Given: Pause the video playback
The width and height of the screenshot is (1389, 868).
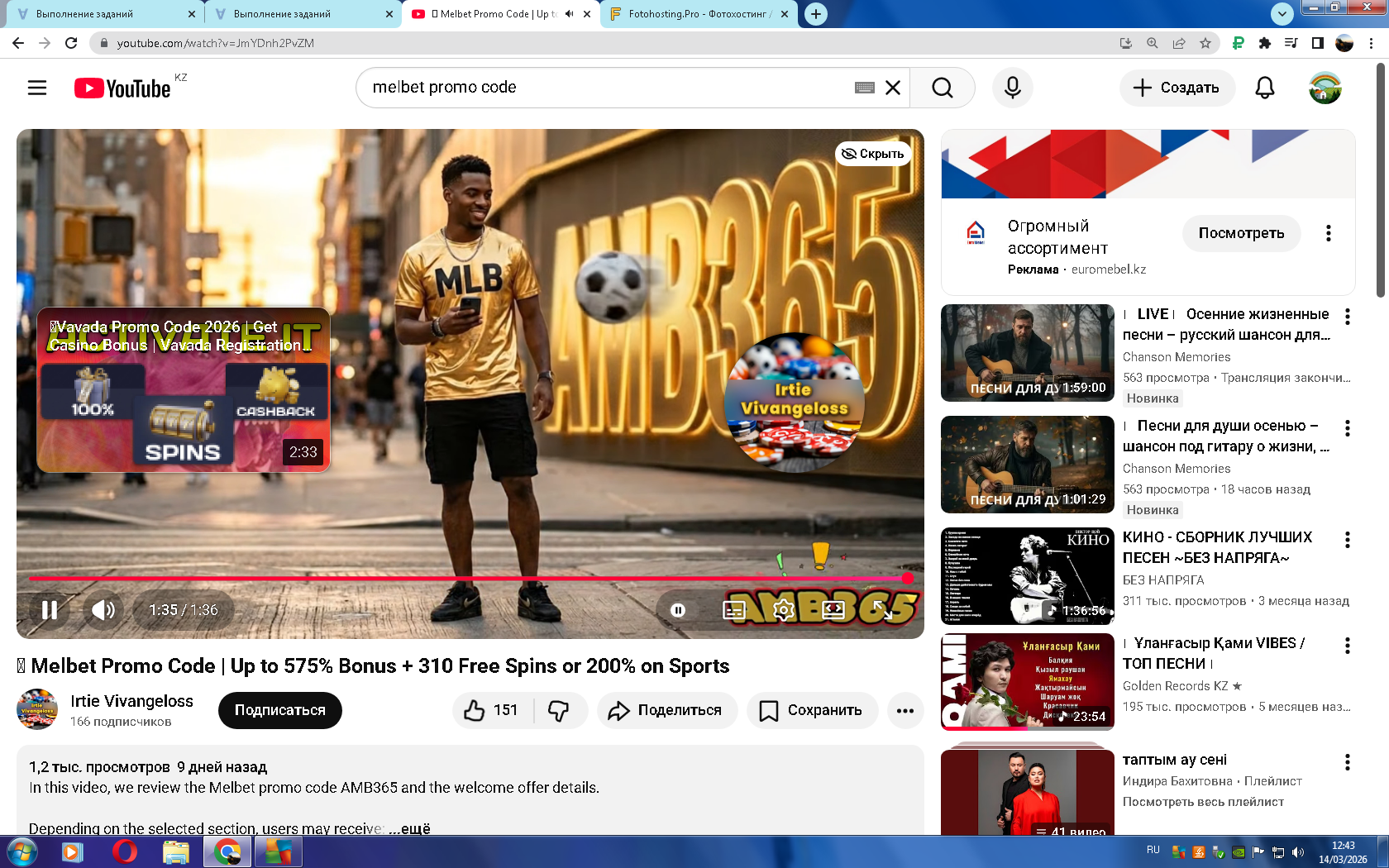Looking at the screenshot, I should point(50,610).
